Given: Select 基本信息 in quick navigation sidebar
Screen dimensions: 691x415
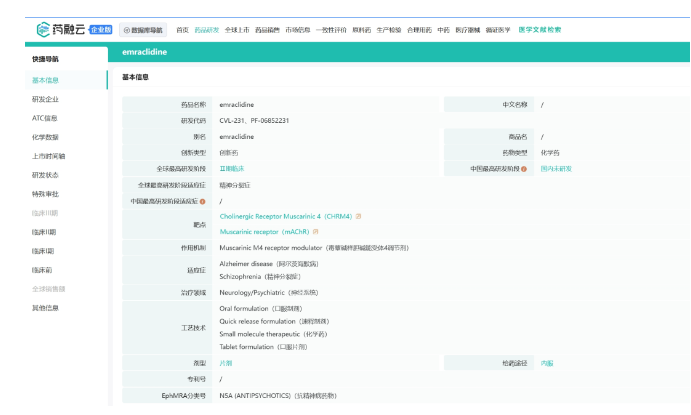Looking at the screenshot, I should [x=45, y=80].
